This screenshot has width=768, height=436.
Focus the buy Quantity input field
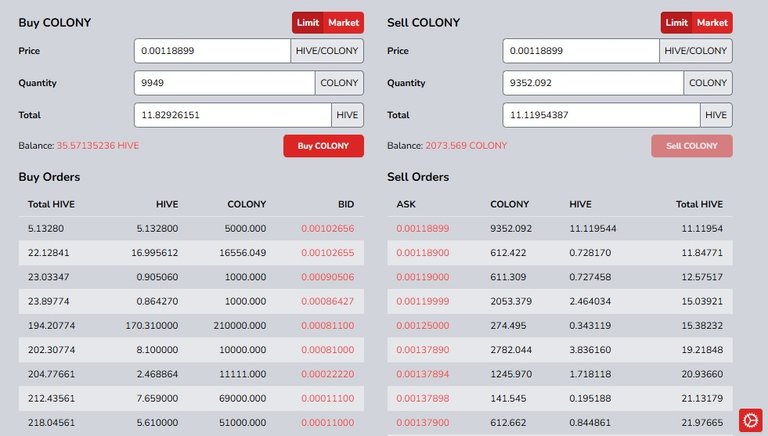(x=224, y=83)
